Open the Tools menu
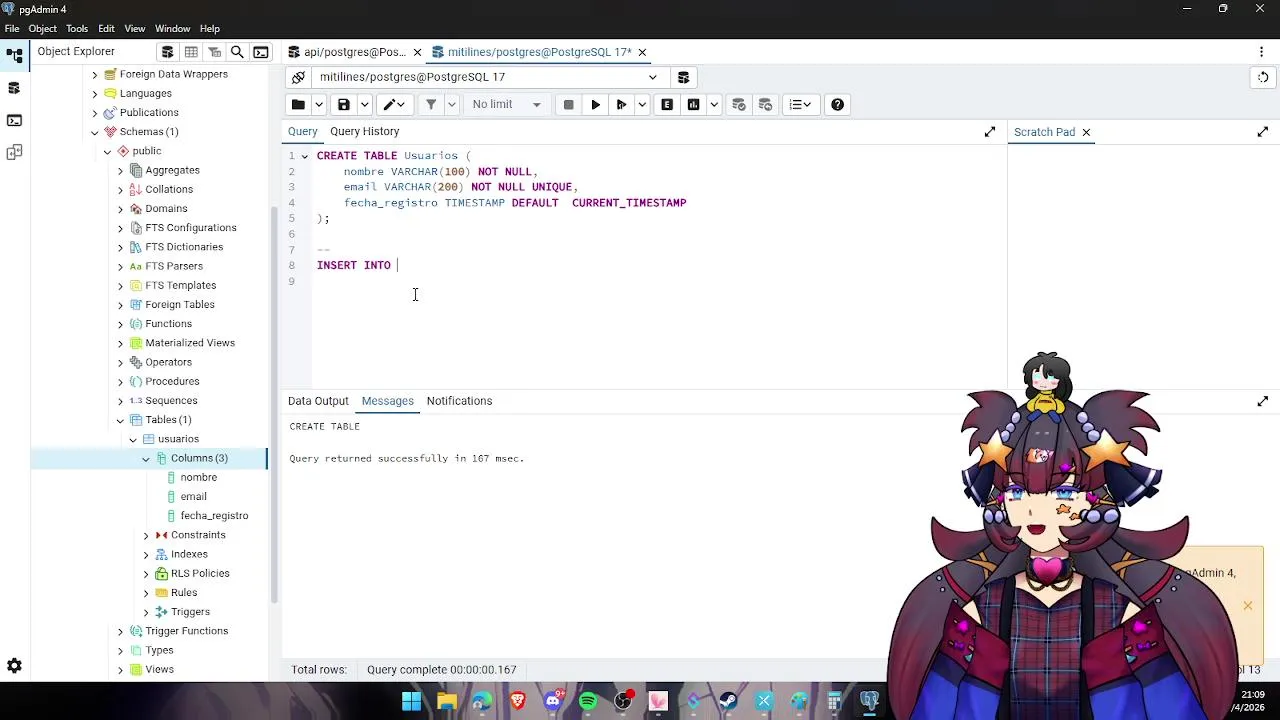The image size is (1280, 720). pyautogui.click(x=77, y=29)
